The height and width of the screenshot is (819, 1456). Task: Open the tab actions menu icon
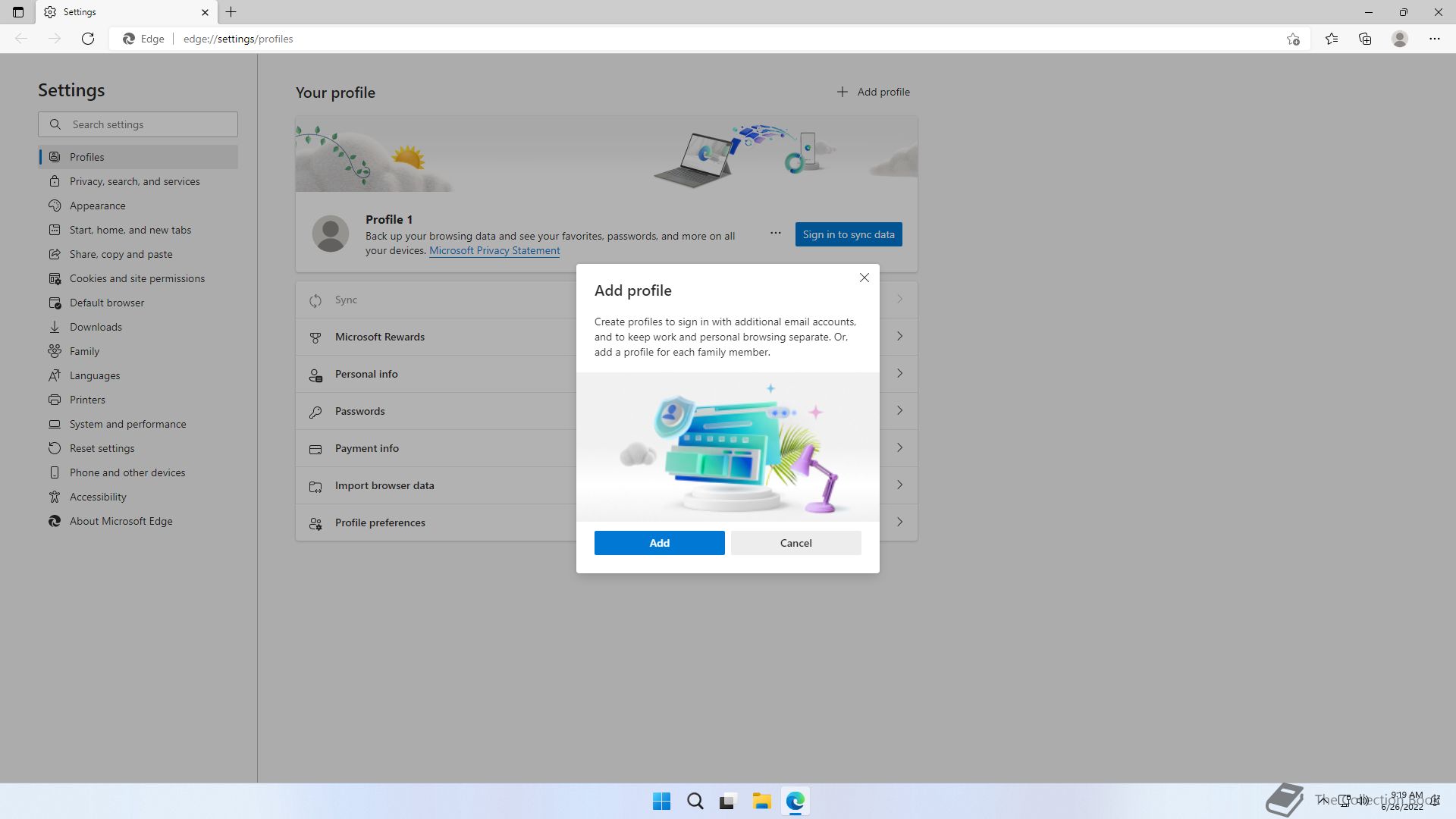click(18, 12)
